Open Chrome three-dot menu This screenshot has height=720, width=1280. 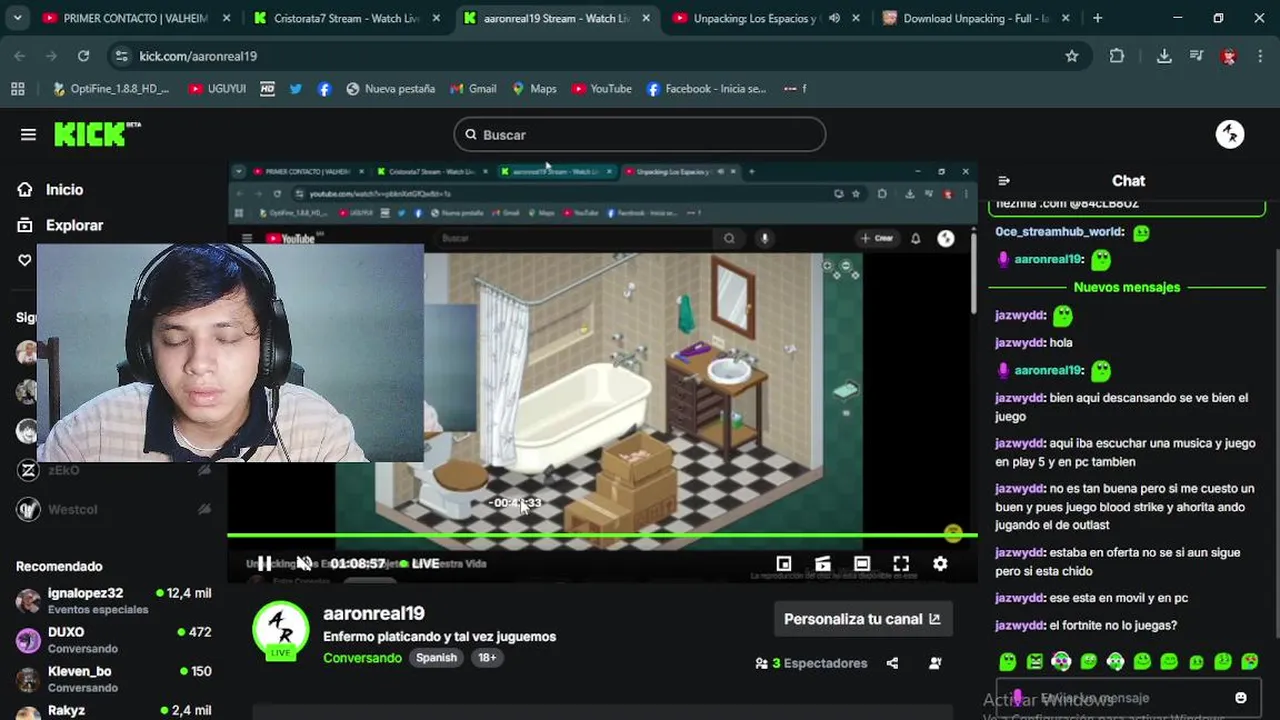(1260, 56)
